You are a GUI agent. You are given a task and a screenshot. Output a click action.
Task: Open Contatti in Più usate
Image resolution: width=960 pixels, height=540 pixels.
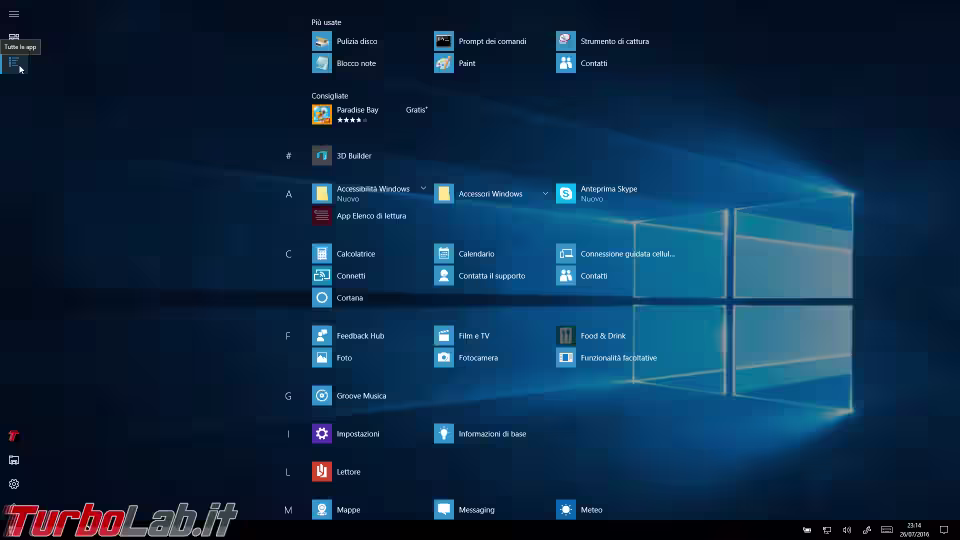(x=582, y=63)
